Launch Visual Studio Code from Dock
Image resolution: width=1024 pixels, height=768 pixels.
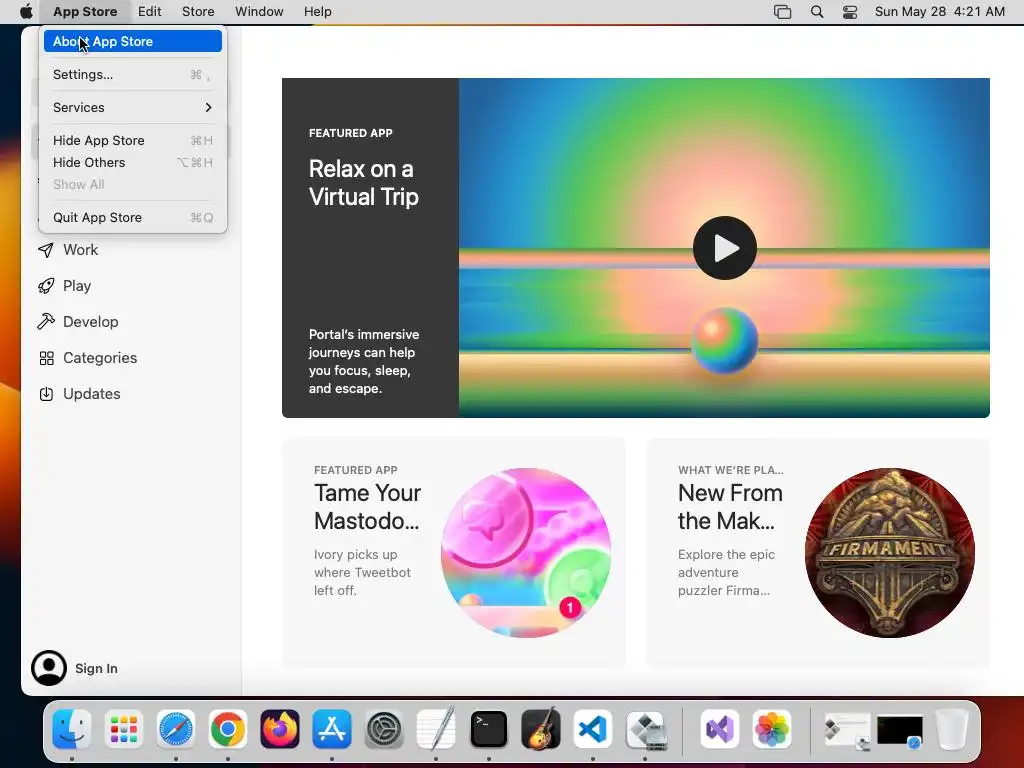(x=592, y=729)
